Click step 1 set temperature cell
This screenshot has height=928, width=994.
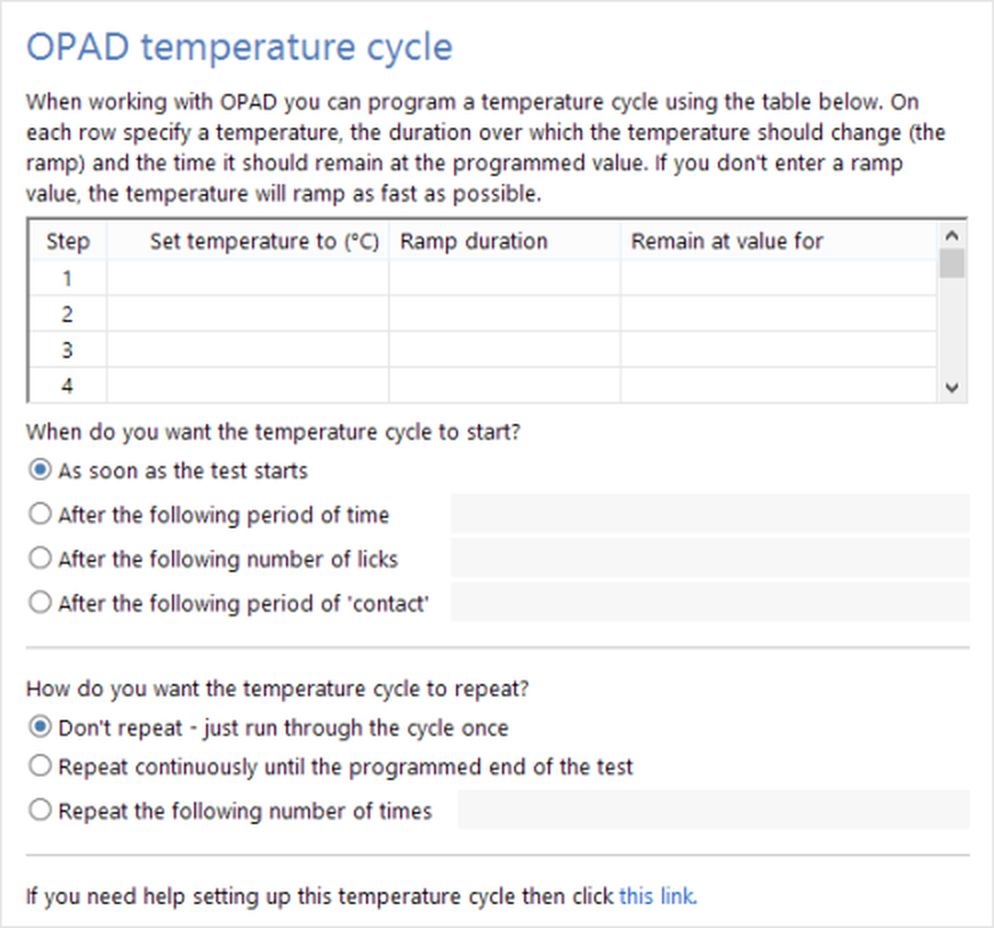(247, 279)
